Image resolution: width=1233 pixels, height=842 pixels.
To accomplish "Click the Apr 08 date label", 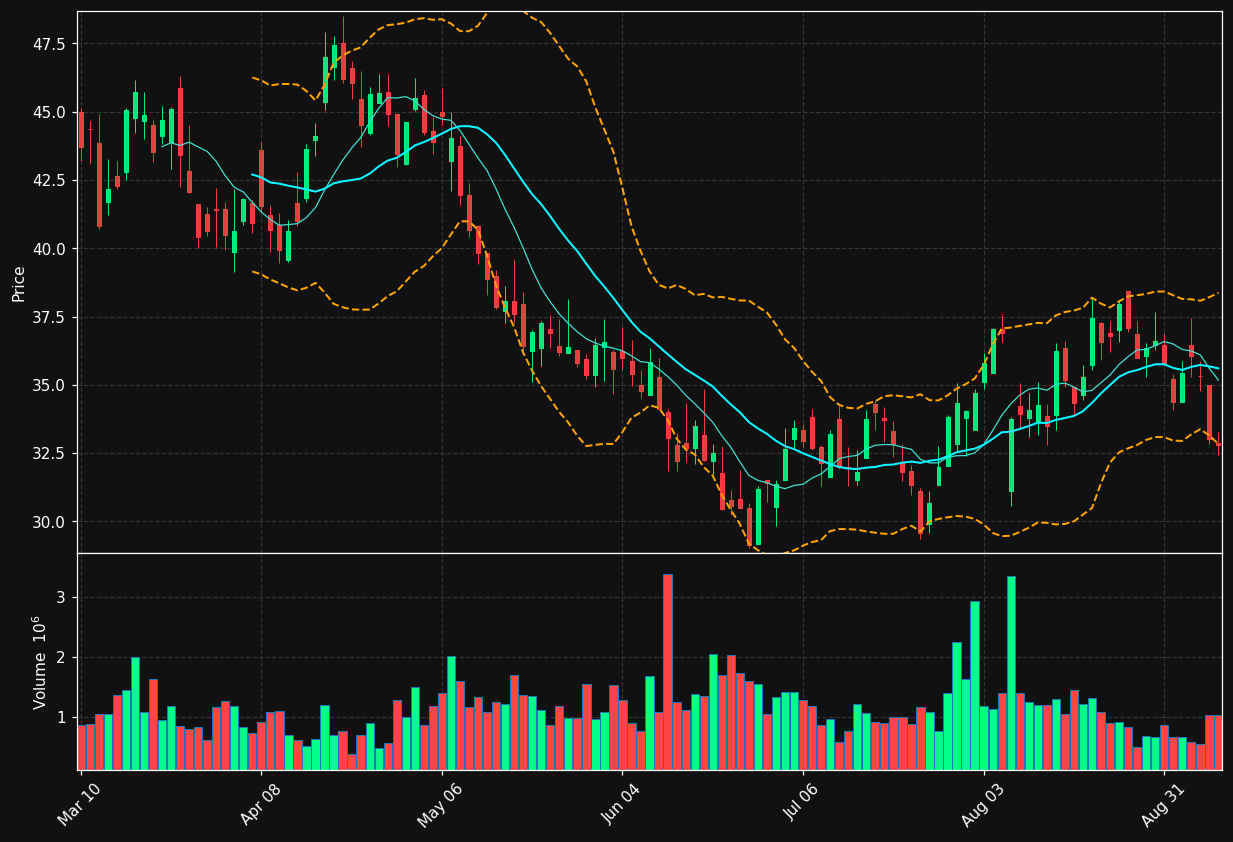I will click(260, 806).
